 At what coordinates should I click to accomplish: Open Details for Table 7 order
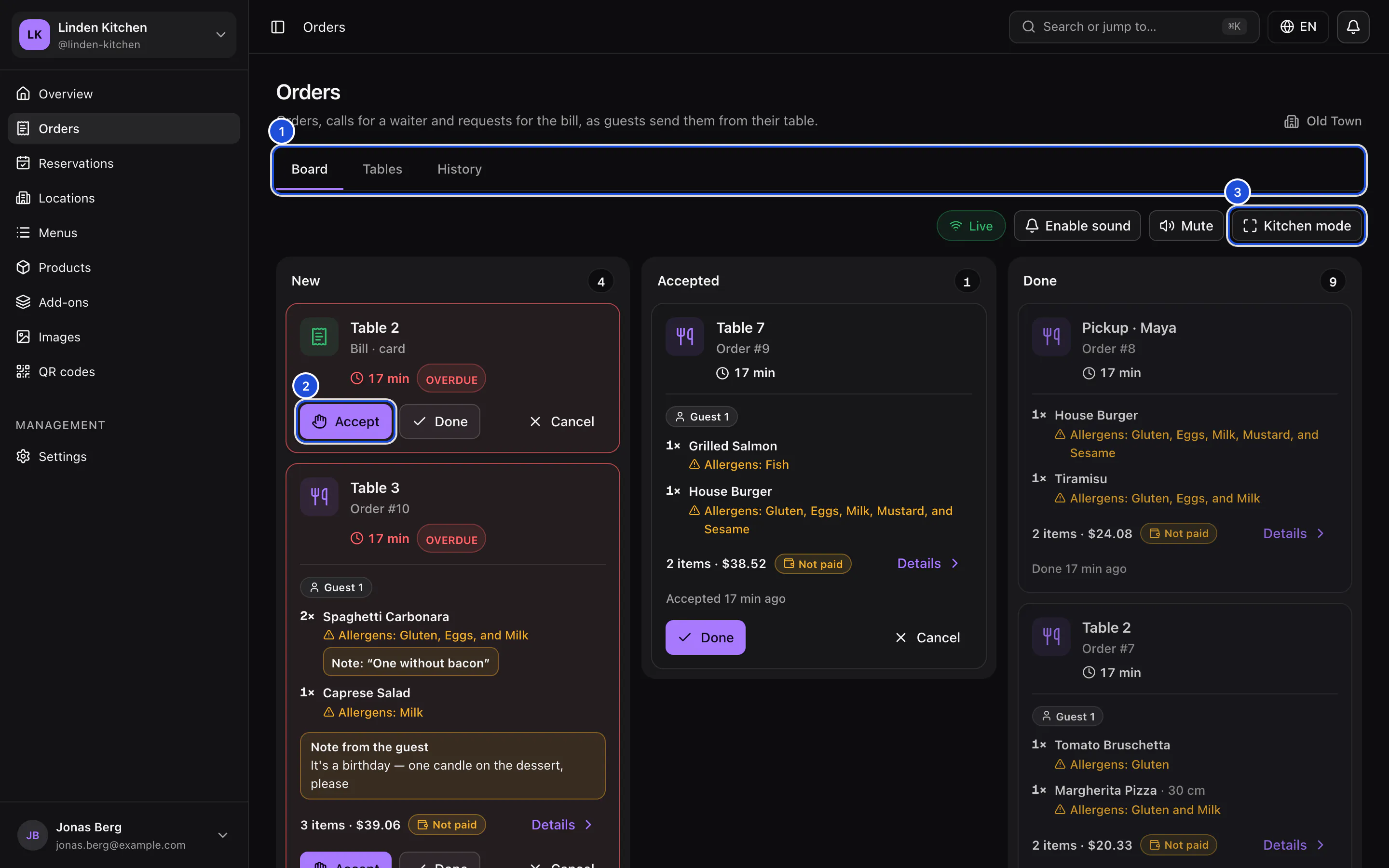[928, 564]
